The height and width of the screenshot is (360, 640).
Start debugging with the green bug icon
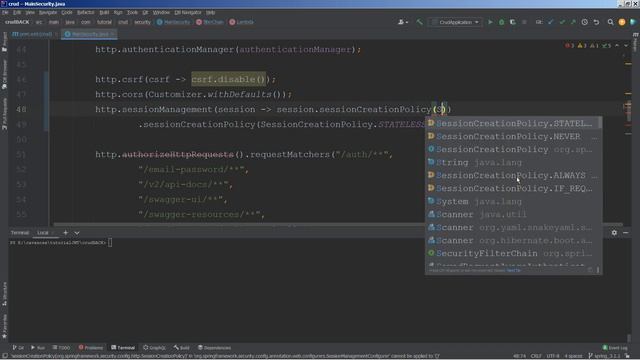coord(502,22)
